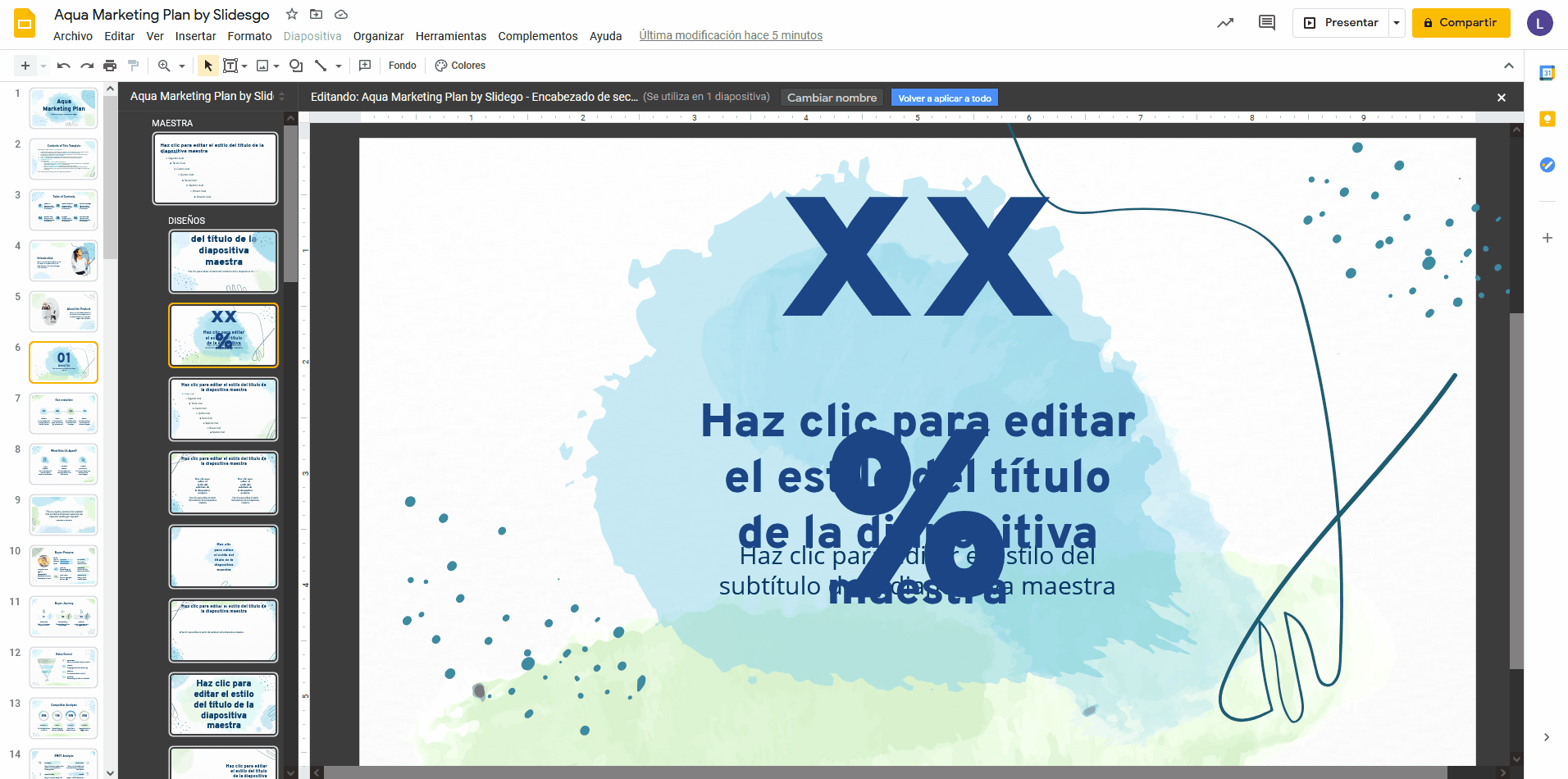Click the new slide plus button
Screen dimensions: 1568x779
tap(25, 66)
